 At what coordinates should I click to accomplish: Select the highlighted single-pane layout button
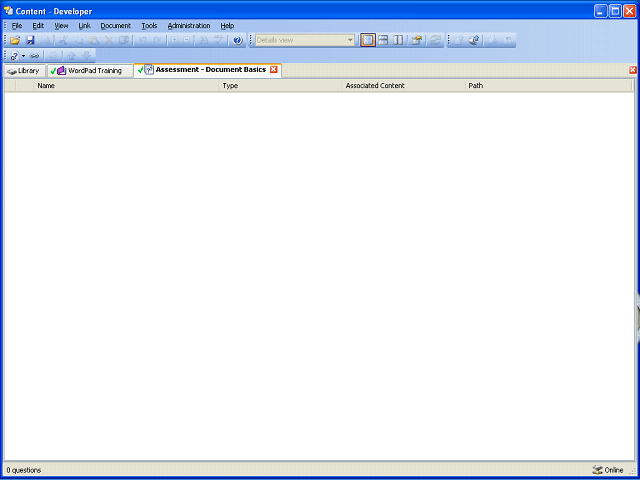368,40
